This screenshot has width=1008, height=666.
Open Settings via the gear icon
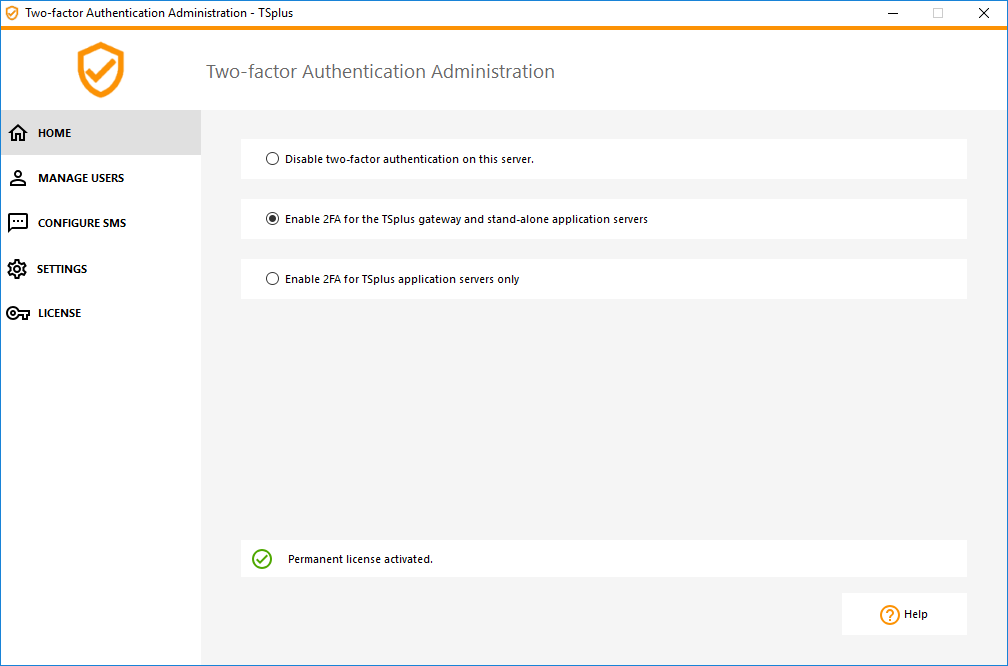pyautogui.click(x=18, y=268)
